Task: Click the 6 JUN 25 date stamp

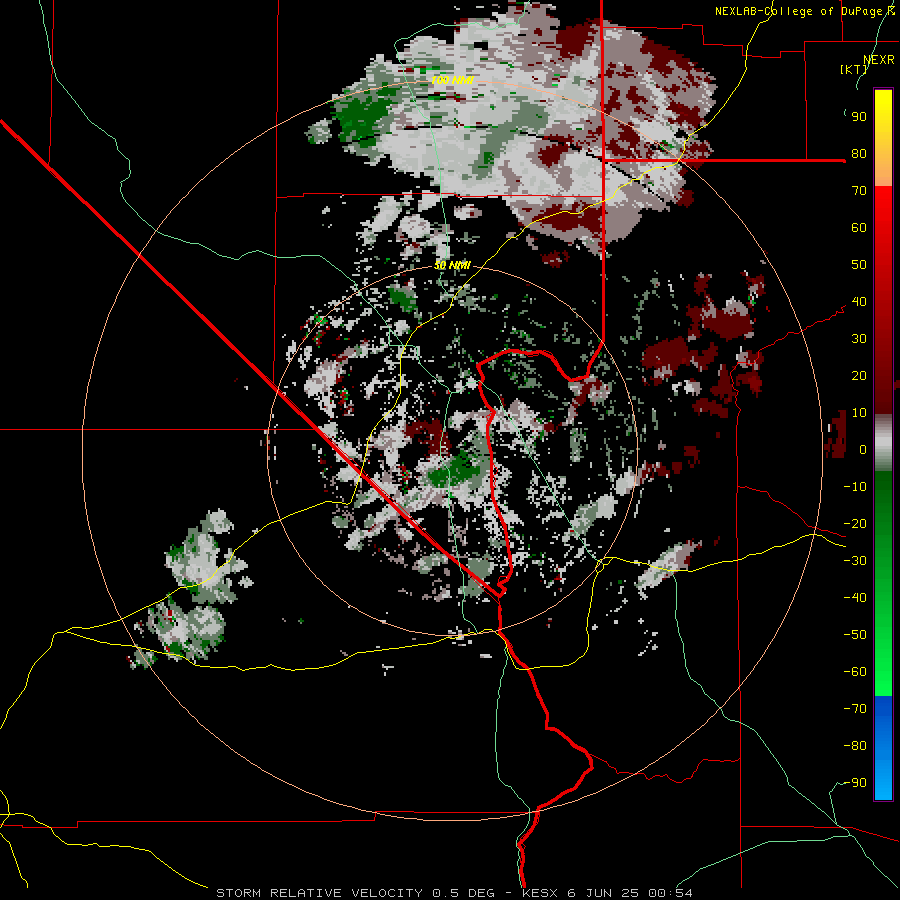Action: 603,893
